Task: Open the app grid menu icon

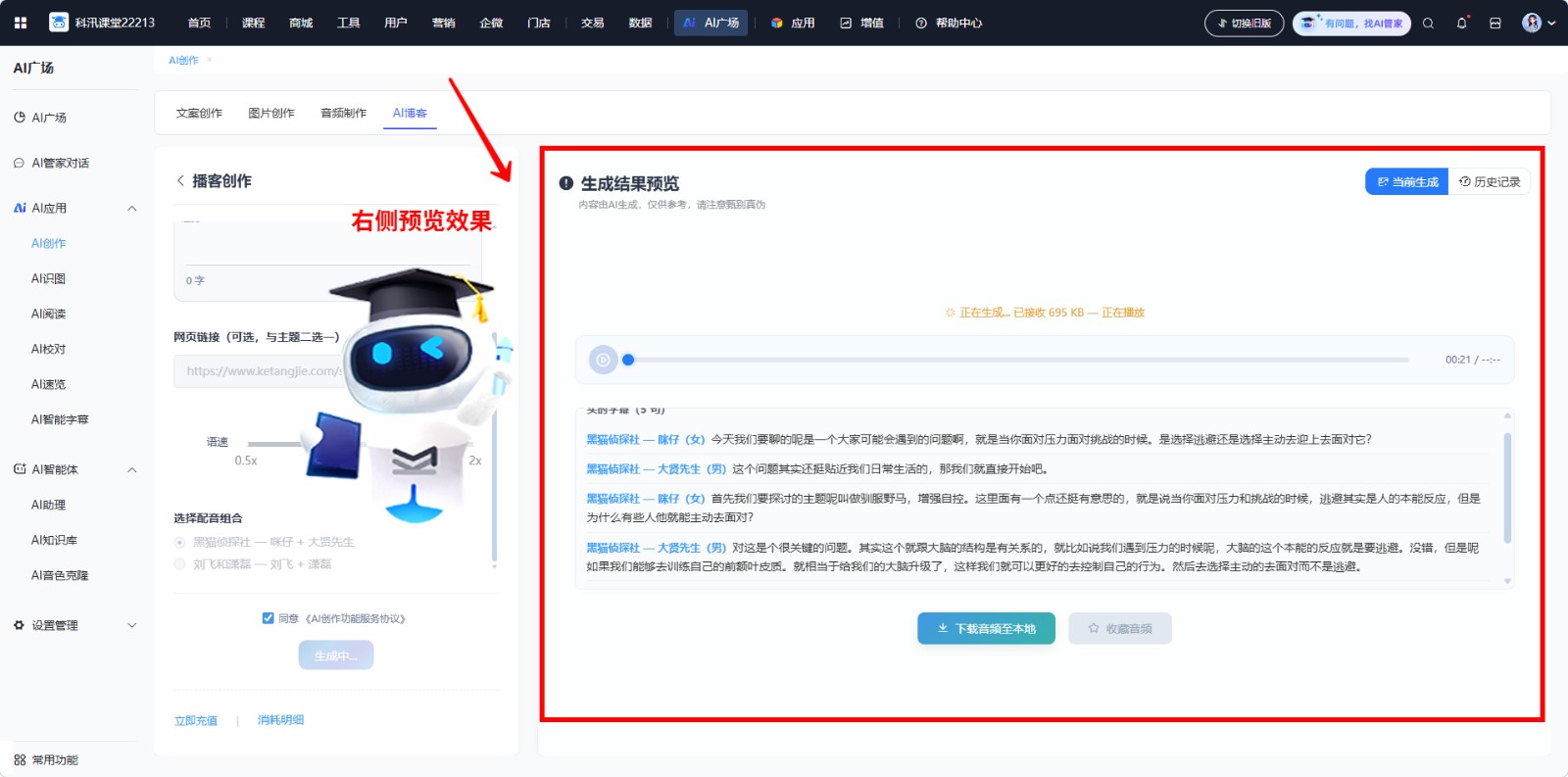Action: pos(21,23)
